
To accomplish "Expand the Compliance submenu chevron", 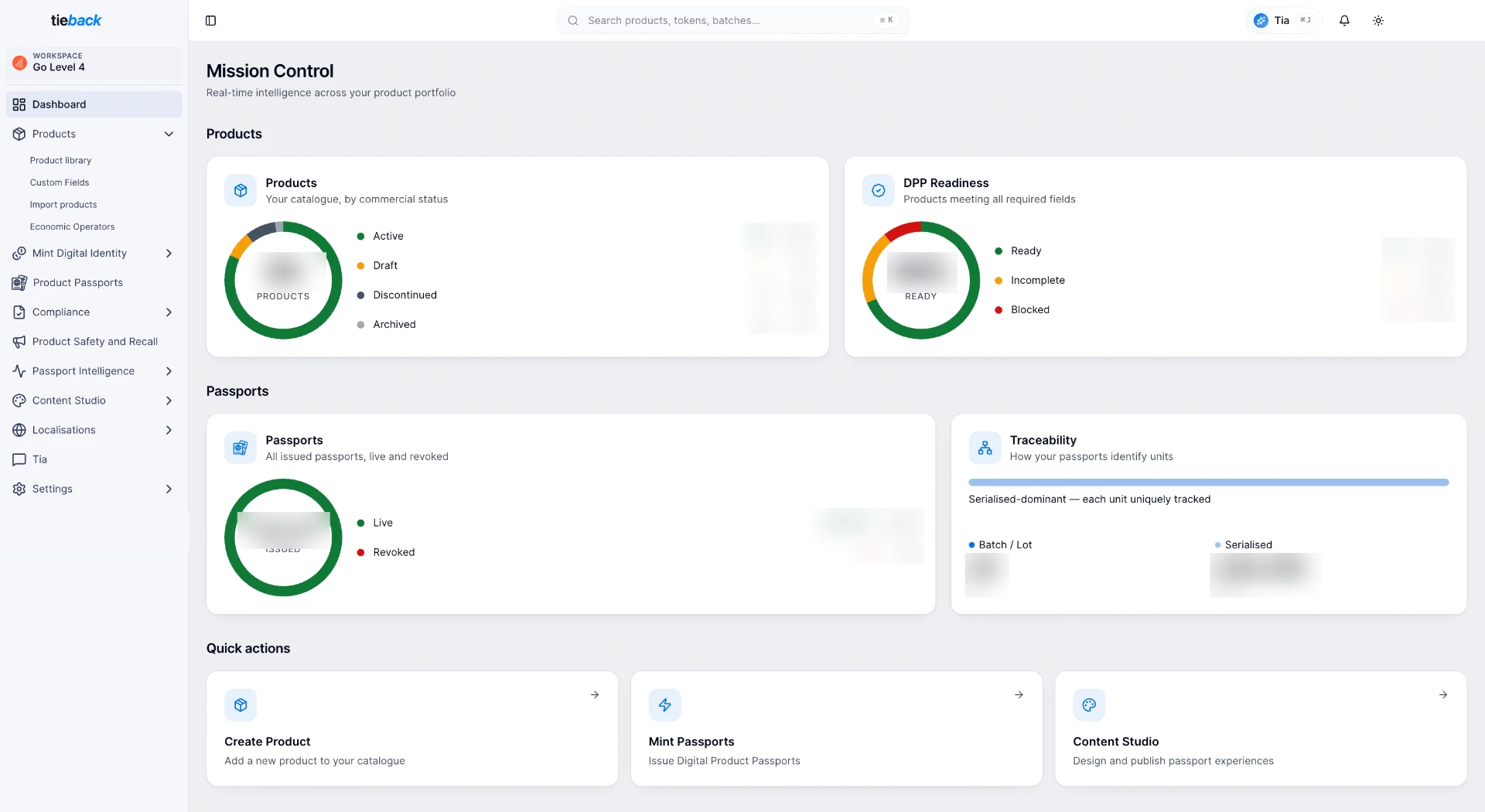I will pos(169,312).
